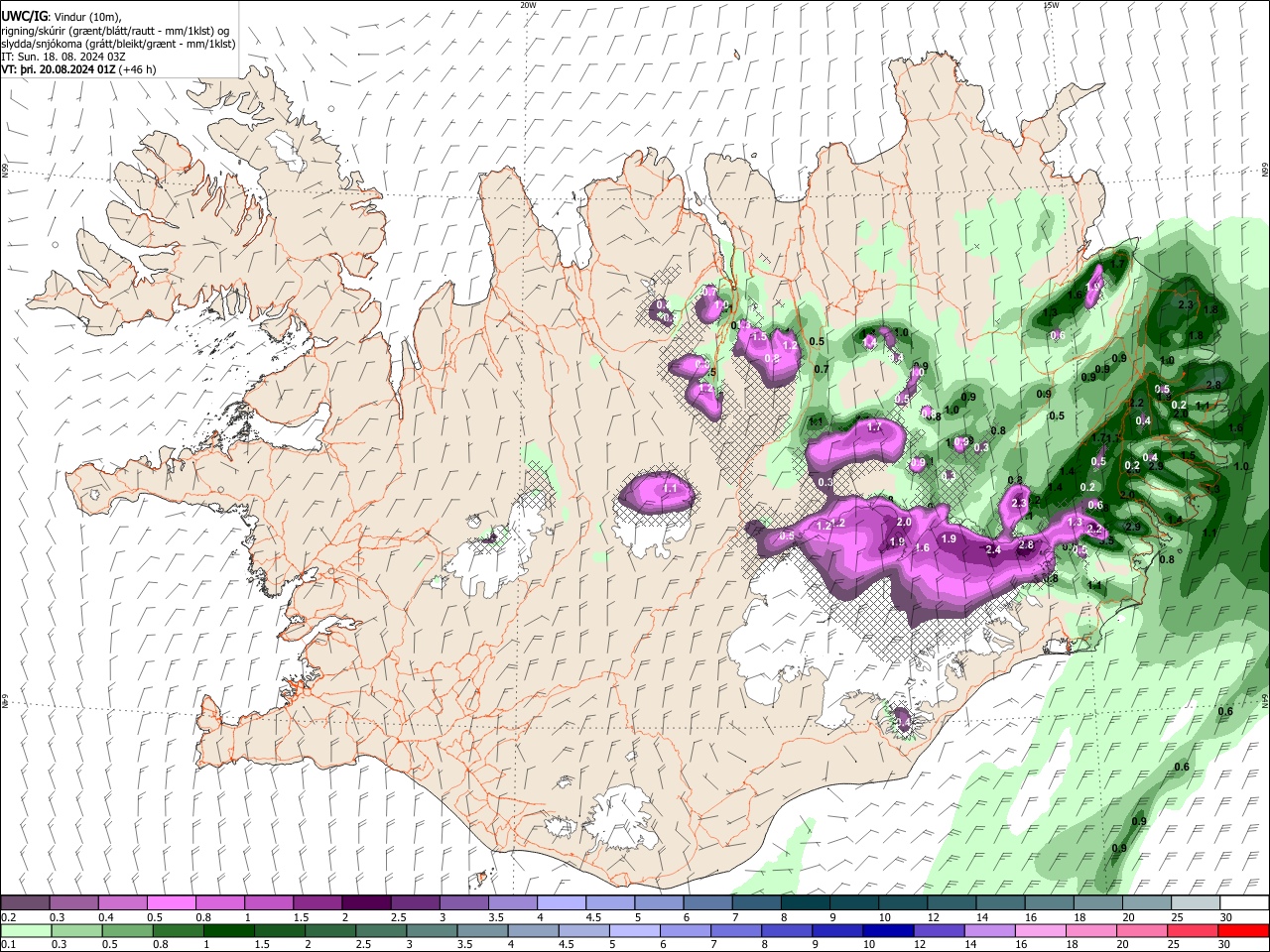The height and width of the screenshot is (952, 1270).
Task: Pick the pink swatch above lower legend's 18
Action: (1090, 930)
